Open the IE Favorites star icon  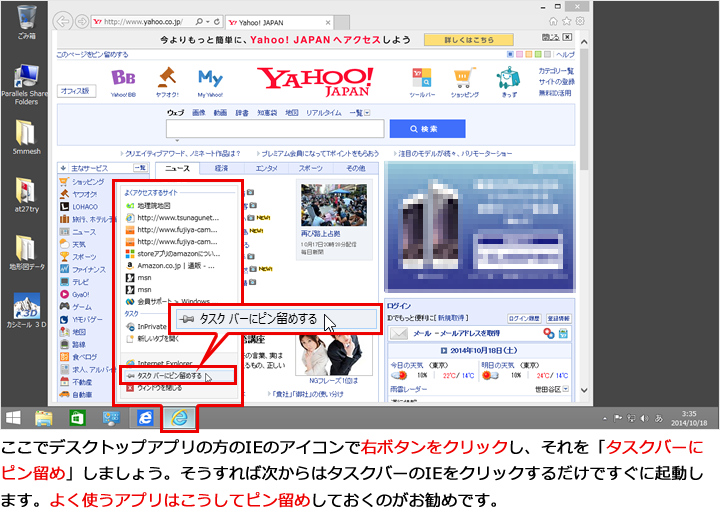point(567,21)
